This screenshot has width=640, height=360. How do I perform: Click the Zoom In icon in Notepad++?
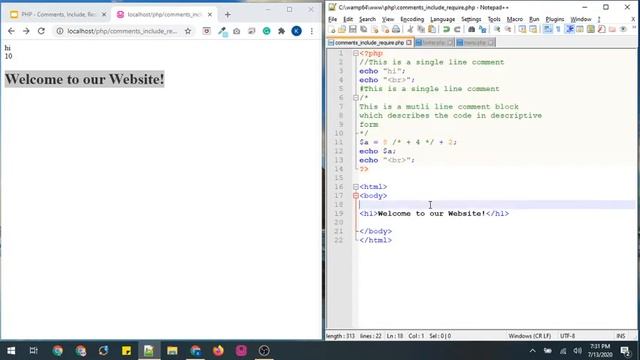(497, 29)
